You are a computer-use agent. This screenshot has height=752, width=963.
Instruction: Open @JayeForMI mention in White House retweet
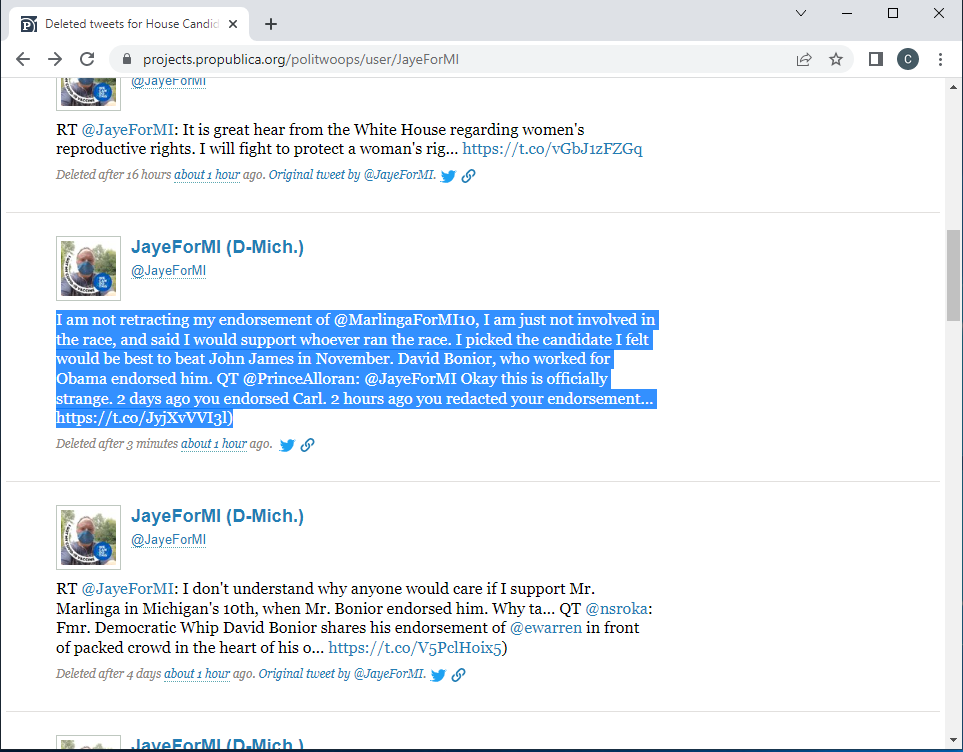(128, 130)
